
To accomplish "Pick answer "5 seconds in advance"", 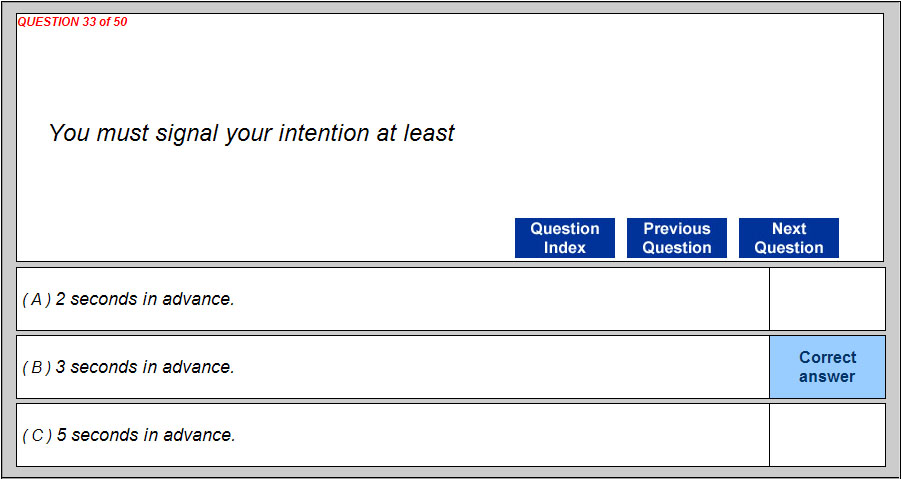I will click(145, 435).
